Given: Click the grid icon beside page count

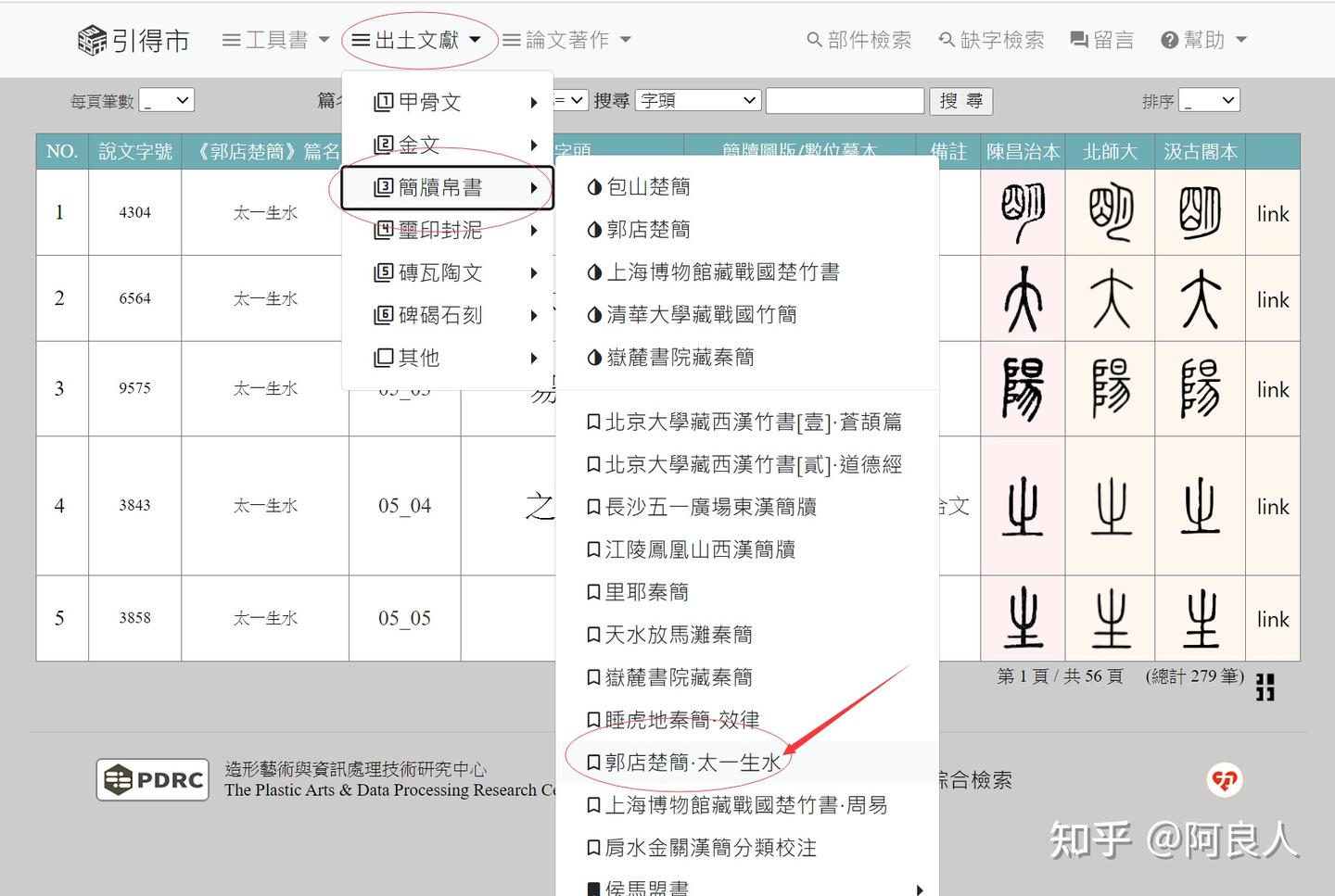Looking at the screenshot, I should point(1265,687).
